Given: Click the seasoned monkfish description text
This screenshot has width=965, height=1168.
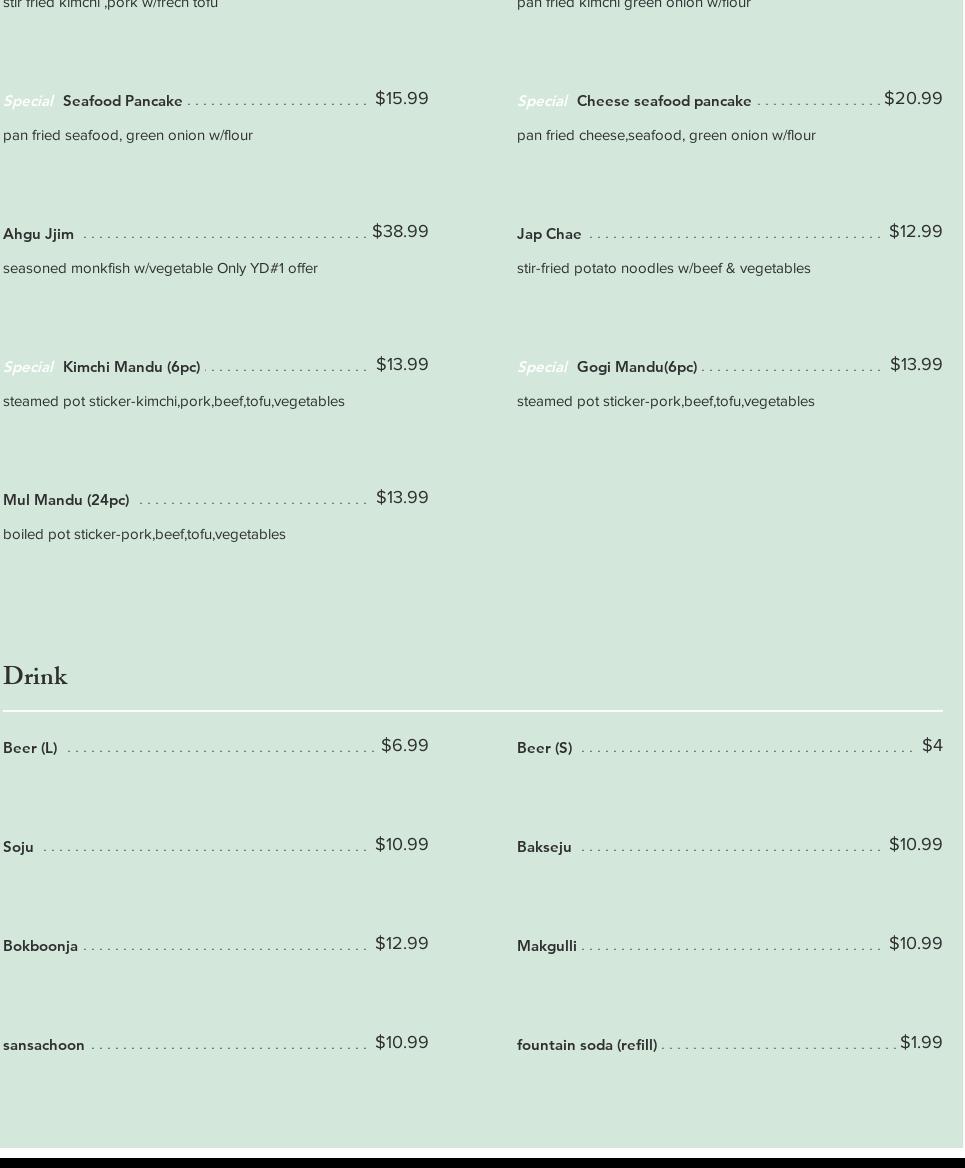Looking at the screenshot, I should (160, 268).
